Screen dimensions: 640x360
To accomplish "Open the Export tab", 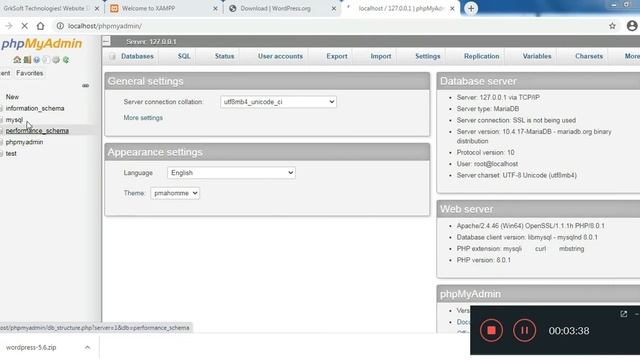I will 337,56.
